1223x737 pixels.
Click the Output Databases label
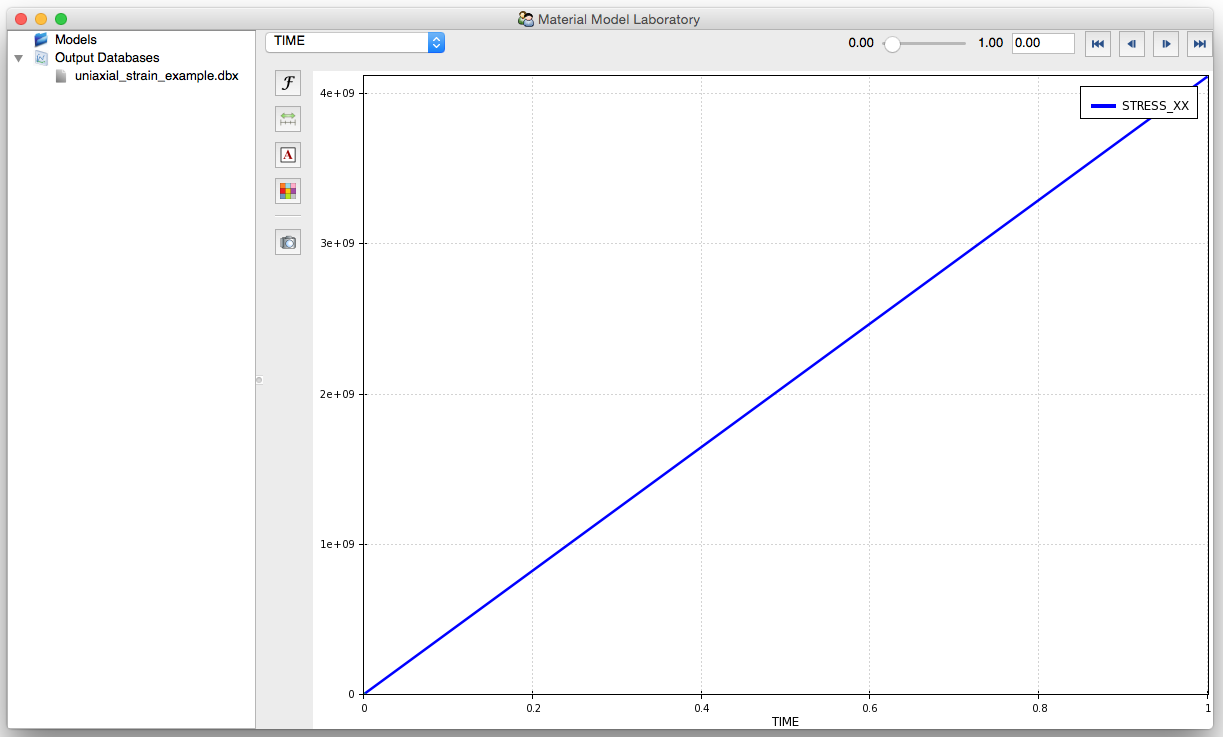coord(107,58)
